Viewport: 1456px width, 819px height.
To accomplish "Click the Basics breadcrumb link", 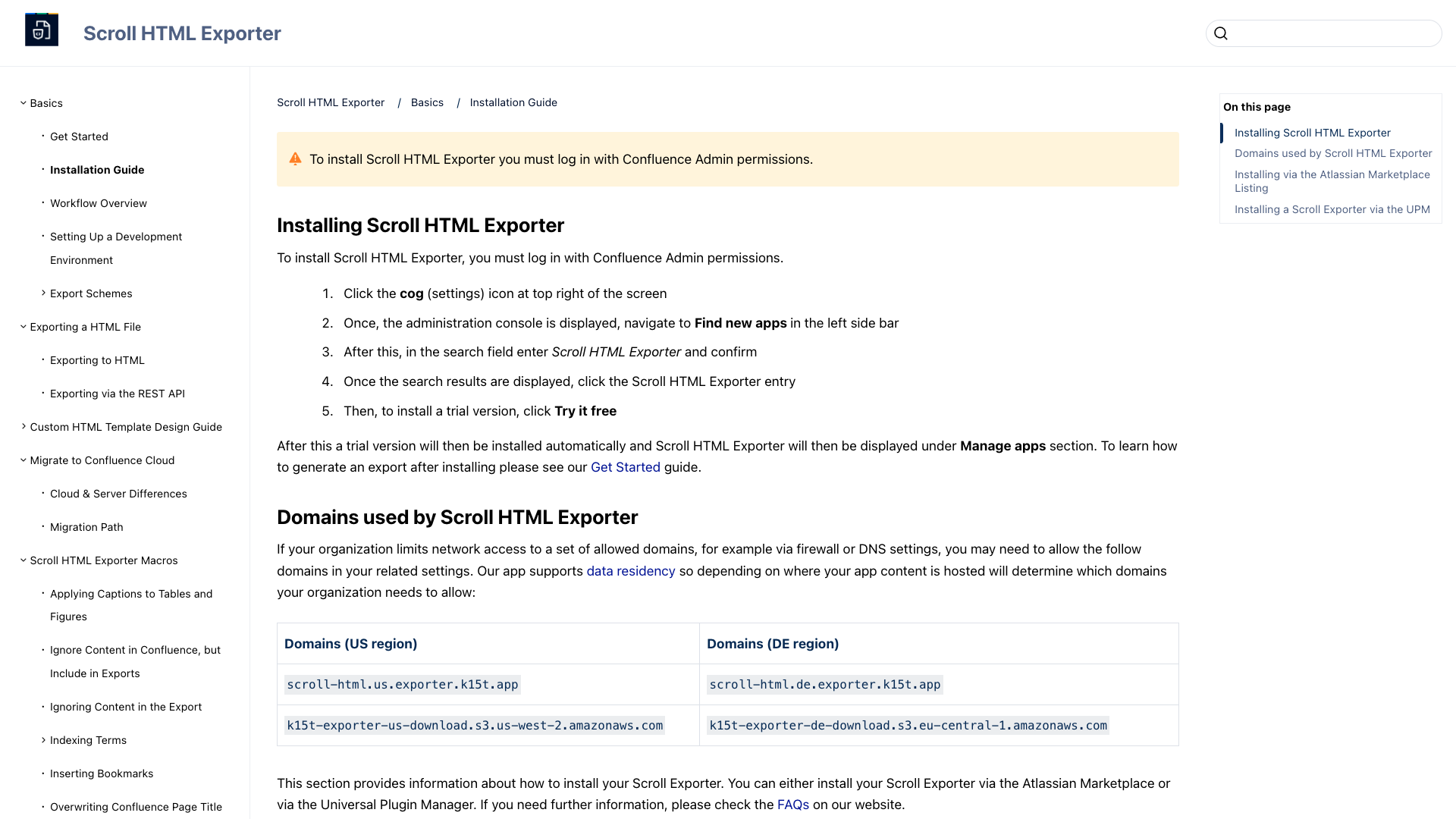I will 427,102.
